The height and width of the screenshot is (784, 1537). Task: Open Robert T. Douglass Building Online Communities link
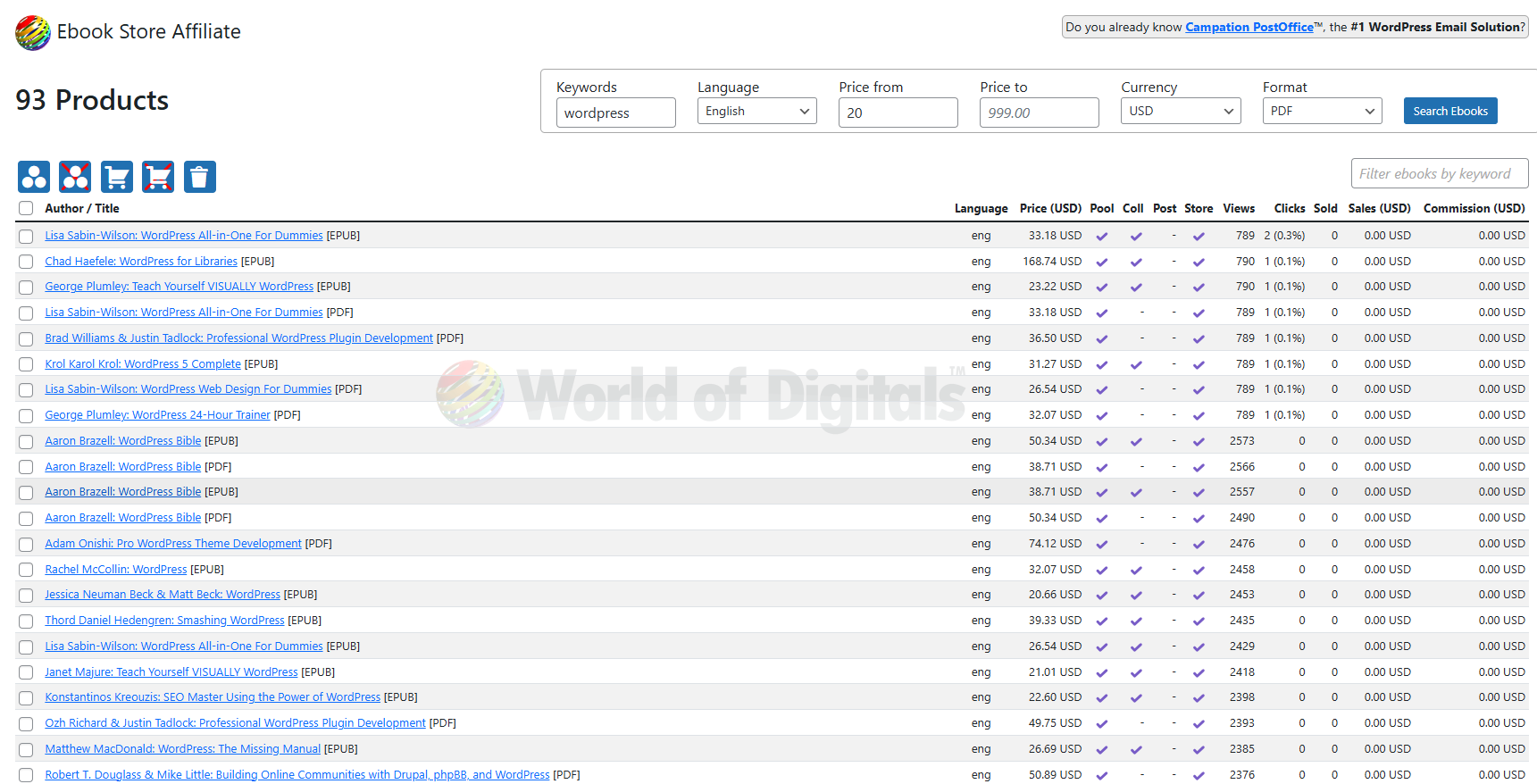coord(297,775)
